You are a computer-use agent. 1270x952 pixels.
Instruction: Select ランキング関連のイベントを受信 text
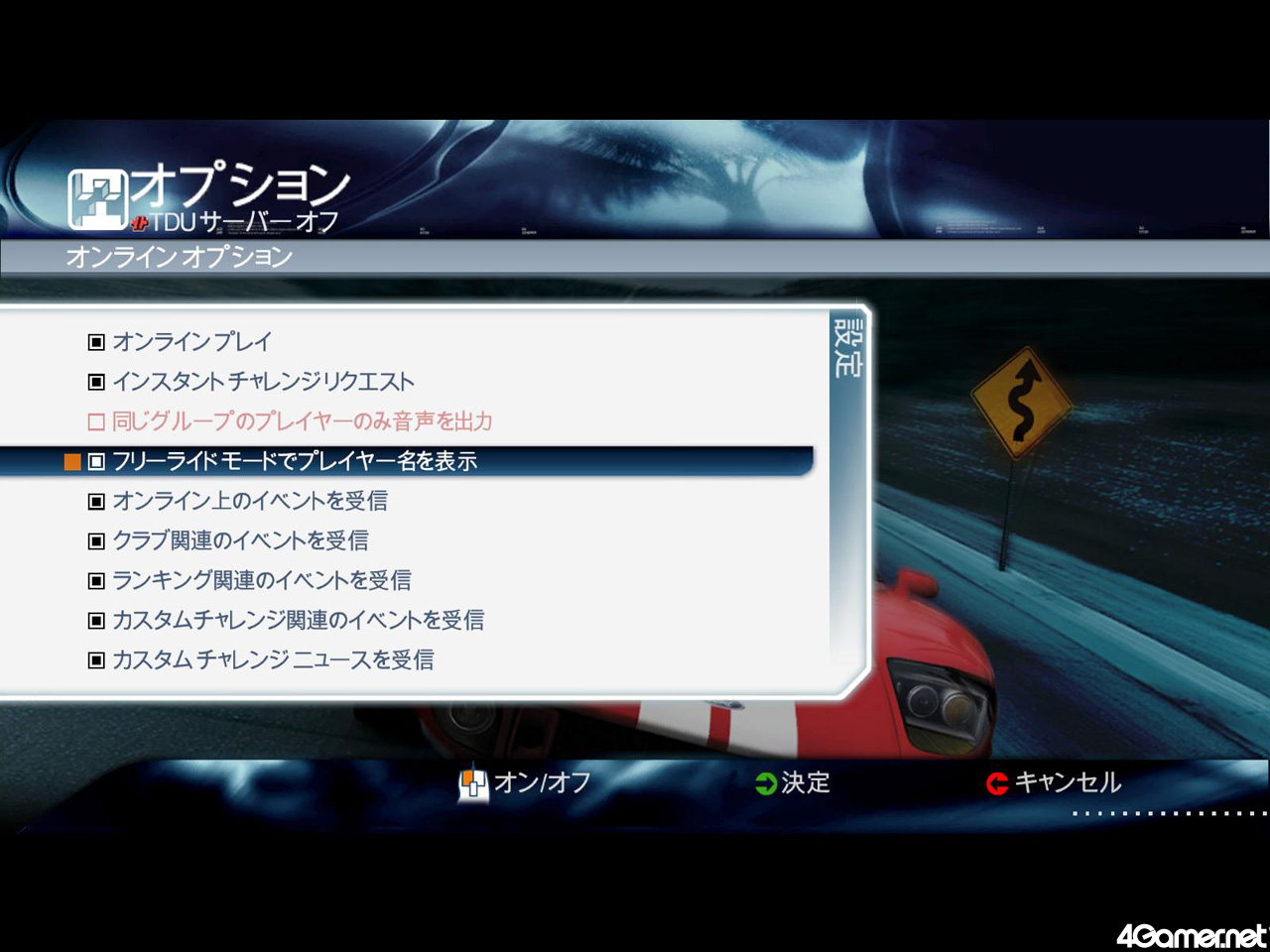click(x=262, y=580)
